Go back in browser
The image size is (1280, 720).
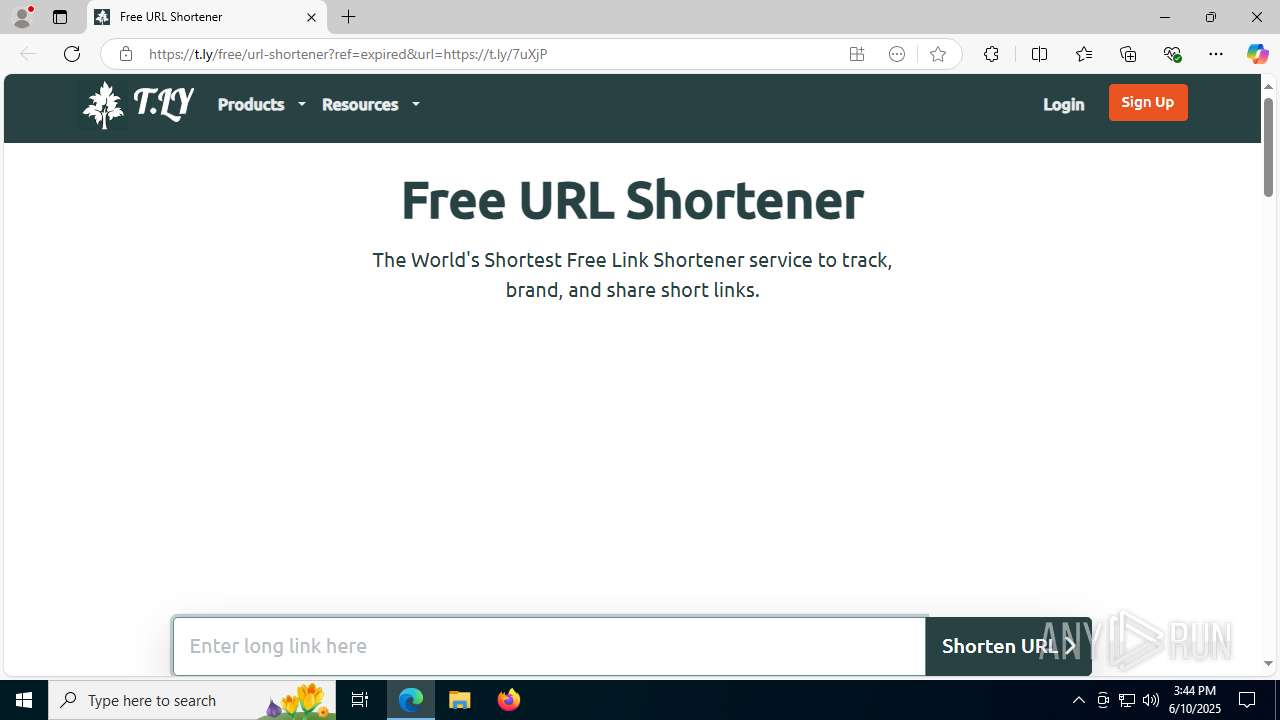28,54
